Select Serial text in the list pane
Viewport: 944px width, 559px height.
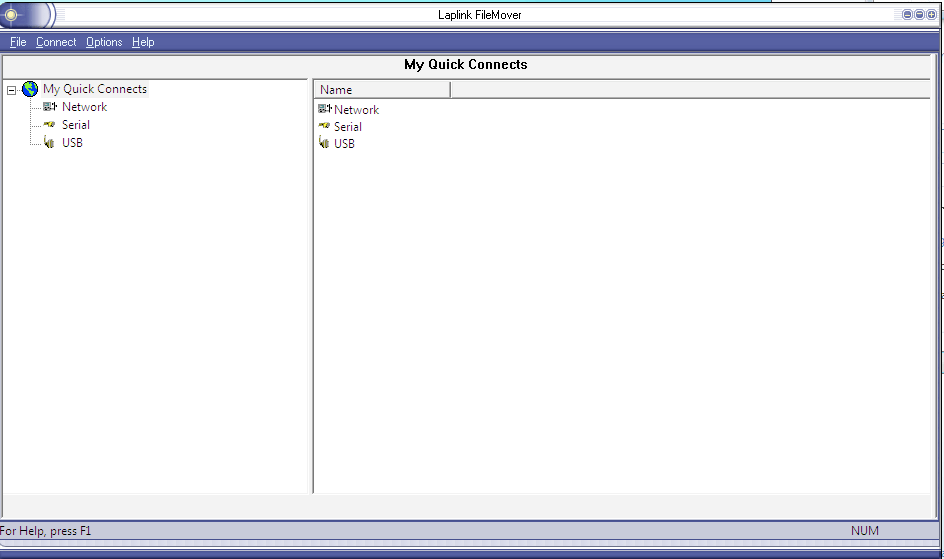click(348, 127)
